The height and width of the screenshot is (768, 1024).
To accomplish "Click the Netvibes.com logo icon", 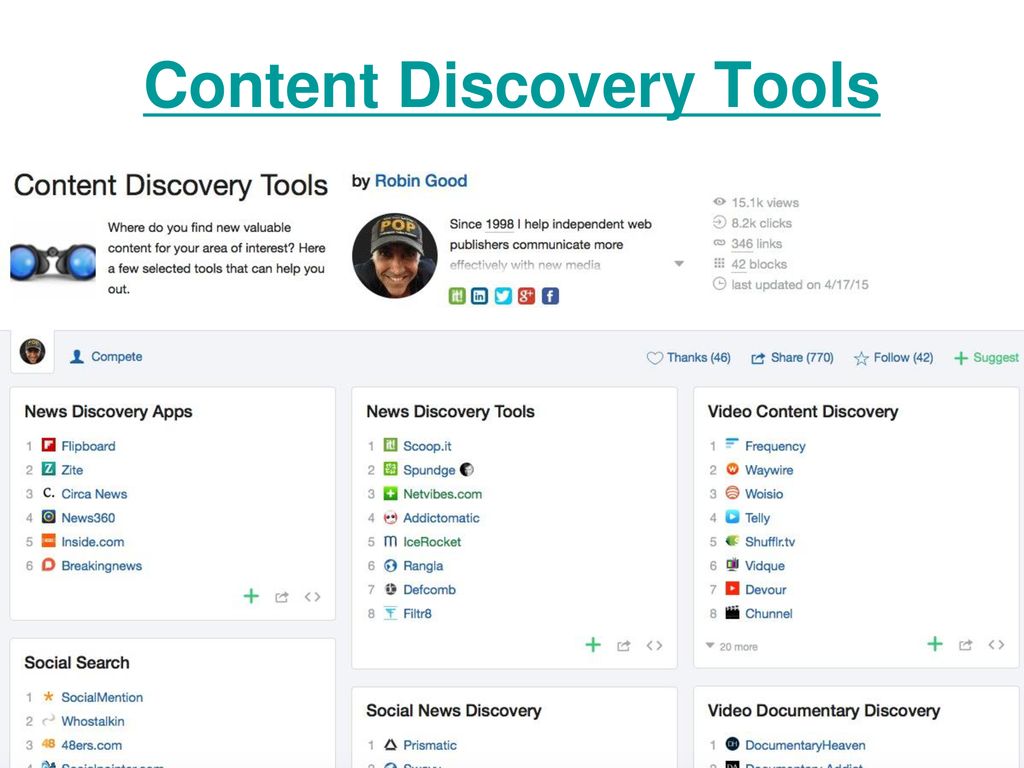I will click(391, 494).
